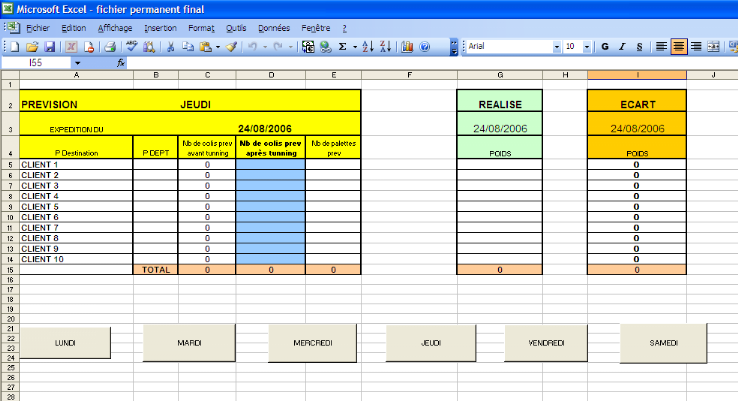Activate the Format Painter brush
The image size is (738, 401).
click(231, 47)
